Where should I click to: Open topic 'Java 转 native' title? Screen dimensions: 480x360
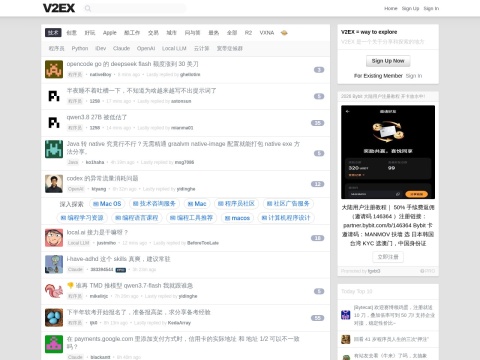click(183, 148)
